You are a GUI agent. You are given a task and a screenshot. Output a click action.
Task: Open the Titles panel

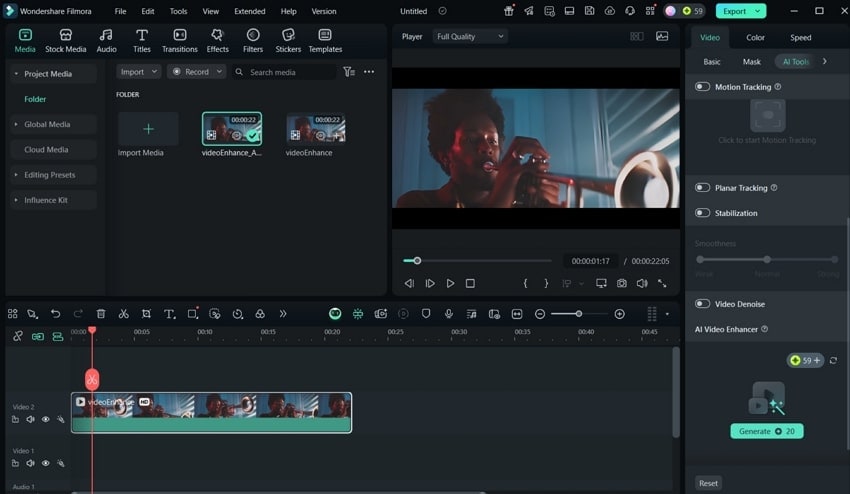[x=141, y=41]
